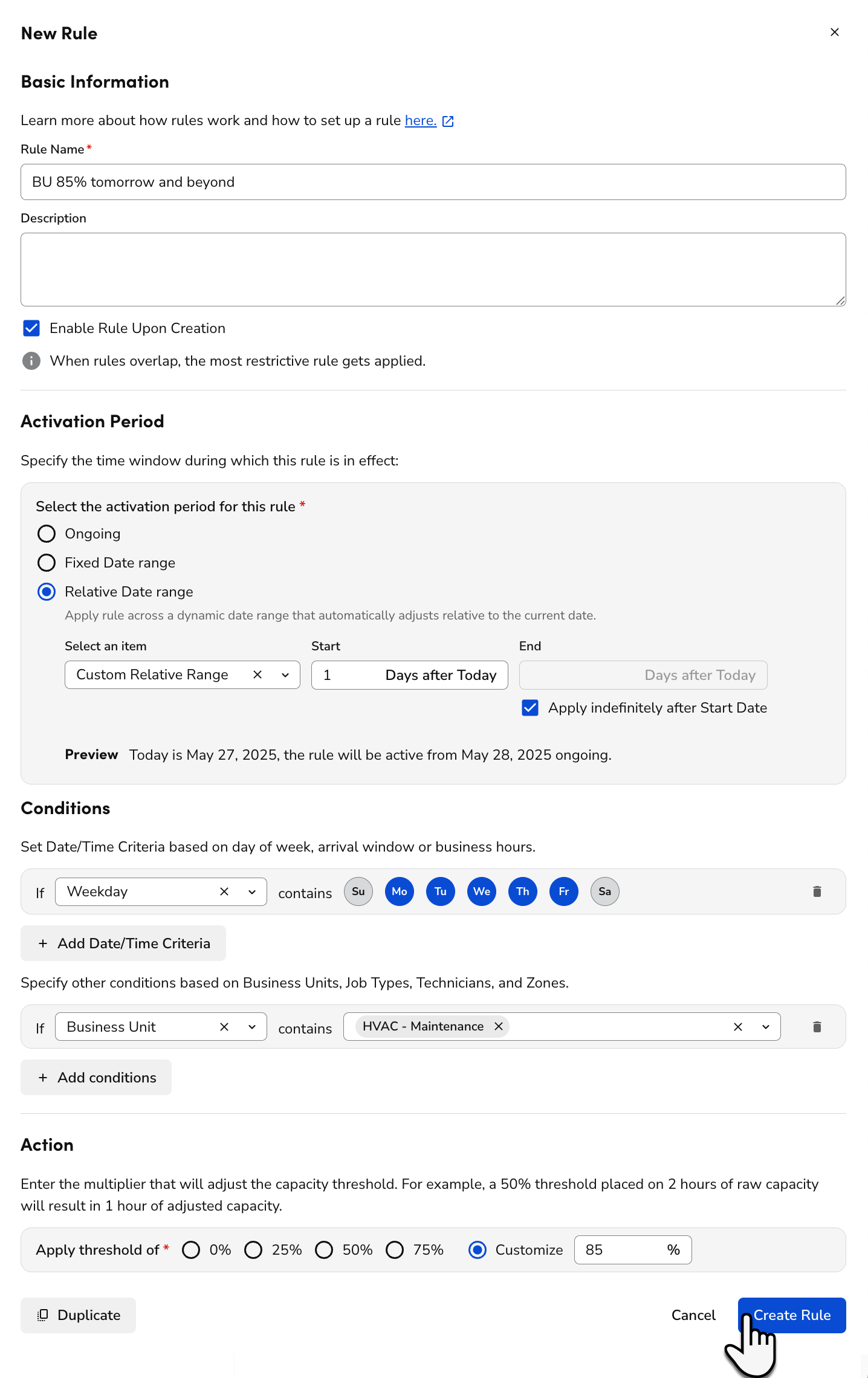The width and height of the screenshot is (868, 1378).
Task: Click the external link icon next to 'here'
Action: [447, 121]
